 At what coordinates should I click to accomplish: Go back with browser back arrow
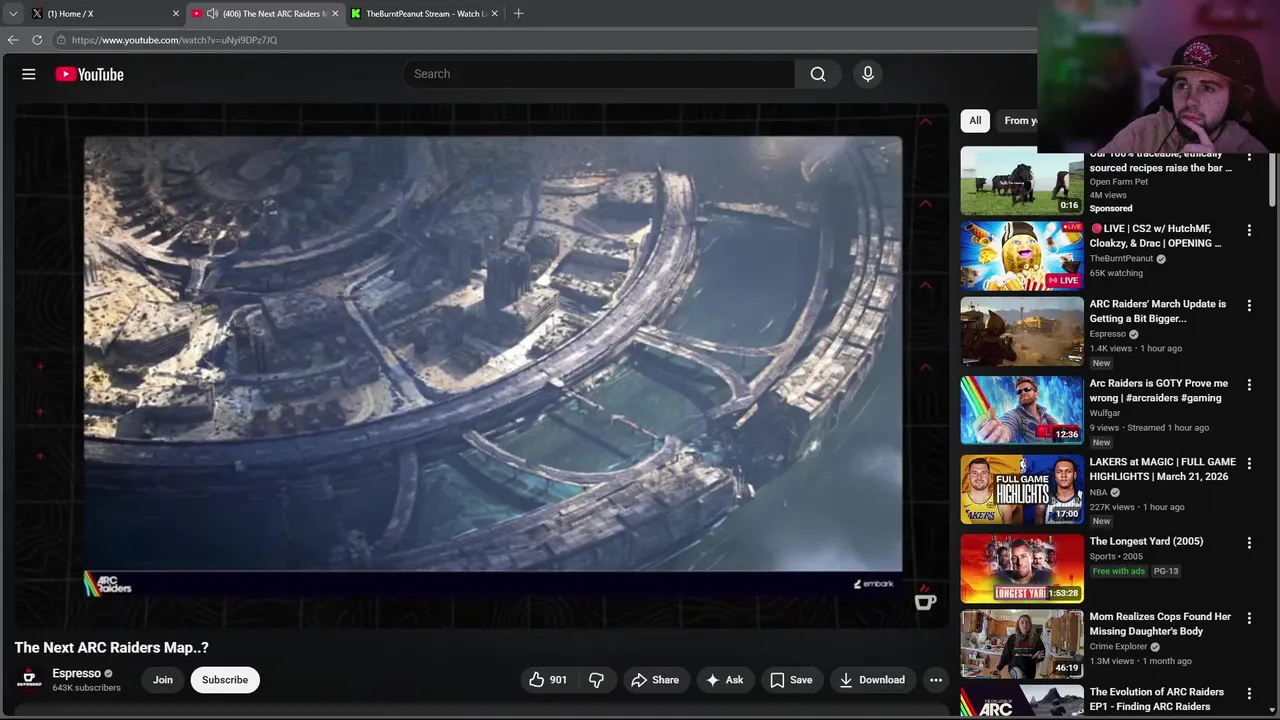coord(13,40)
